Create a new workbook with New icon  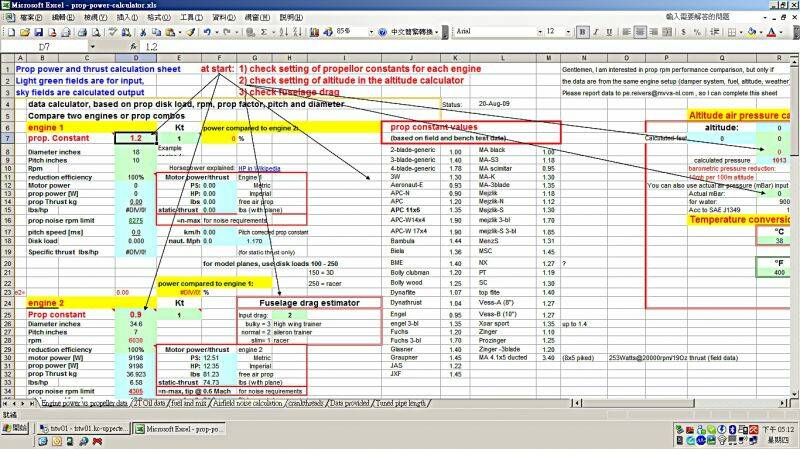coord(11,32)
